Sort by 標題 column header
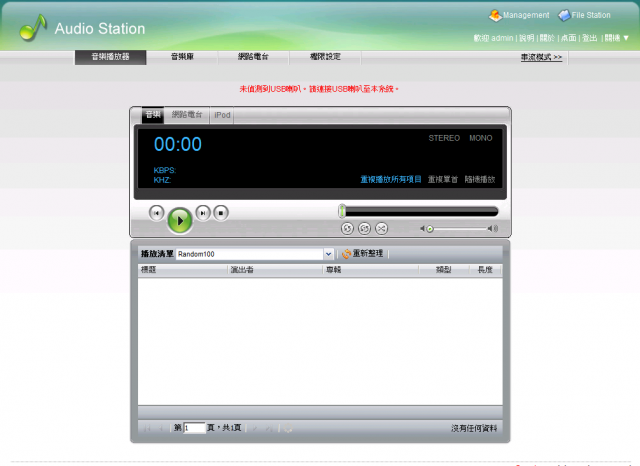 click(182, 270)
